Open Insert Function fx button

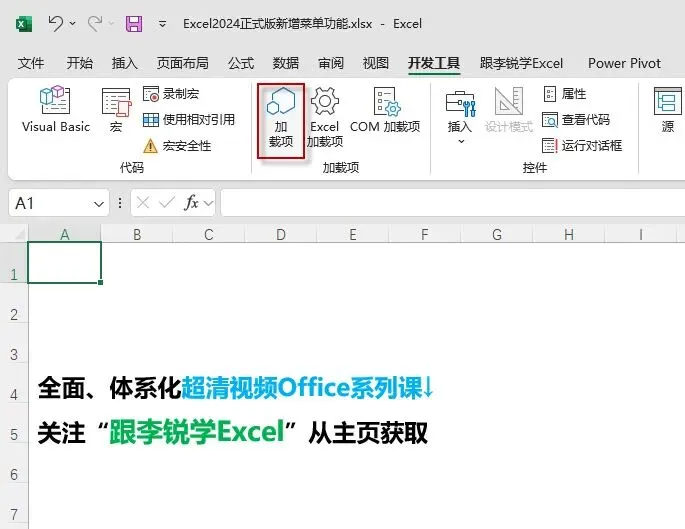(191, 203)
